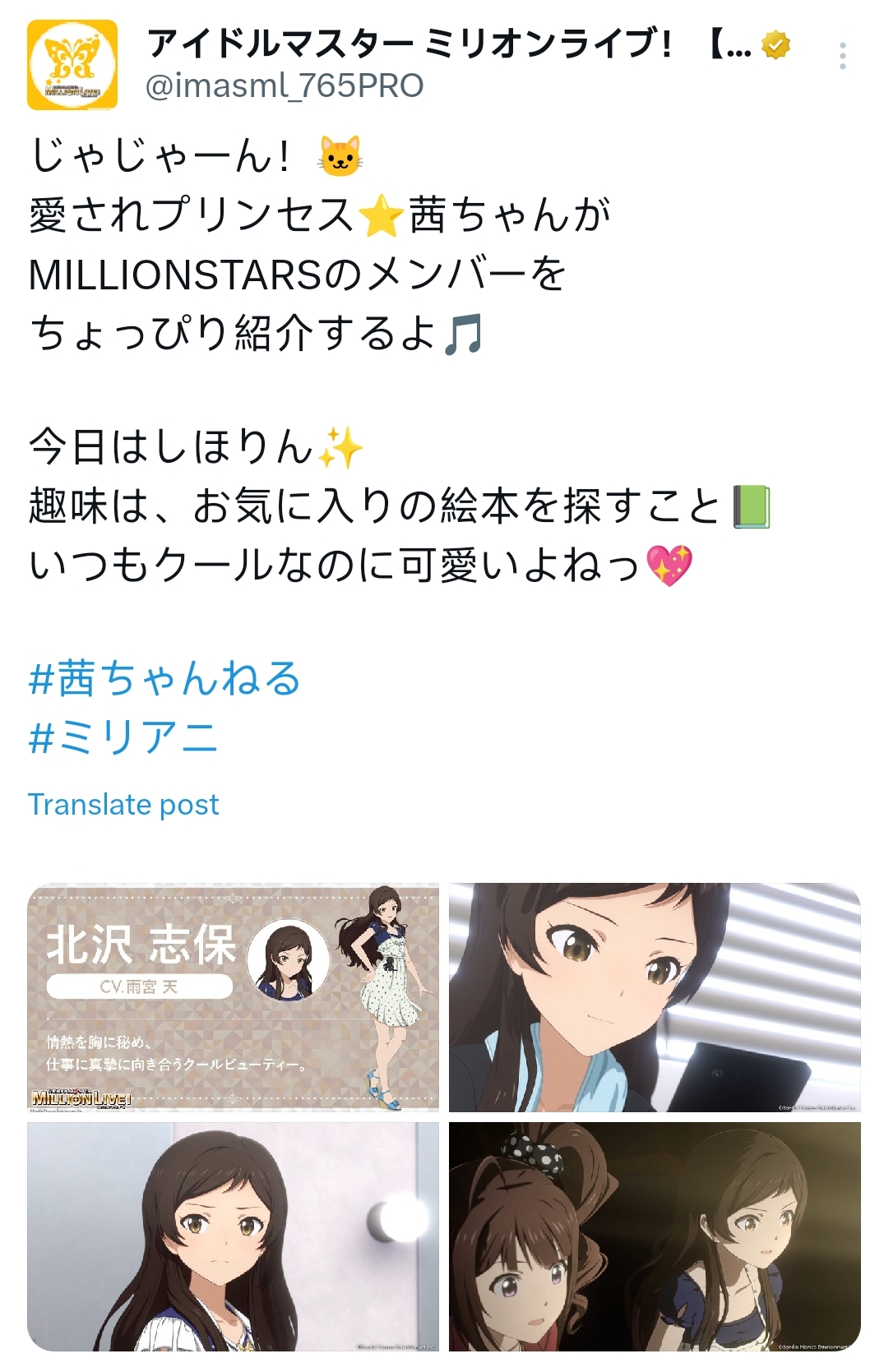
Task: Open the three-dot post options menu
Action: tap(843, 55)
